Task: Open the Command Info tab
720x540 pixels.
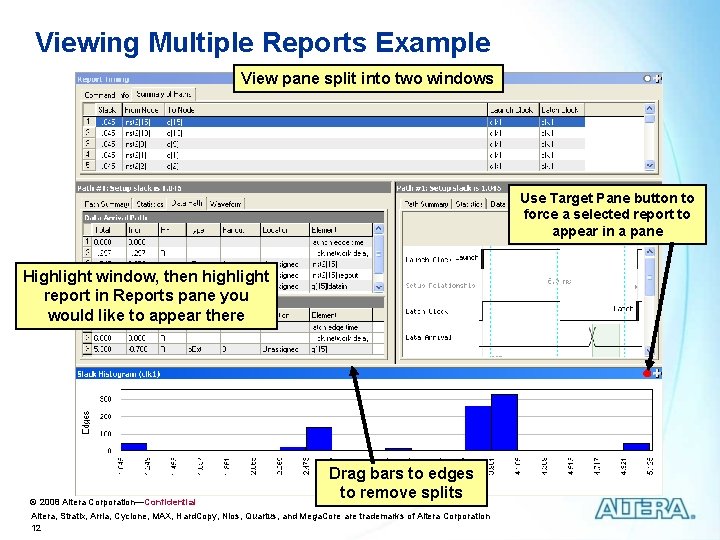Action: (107, 95)
